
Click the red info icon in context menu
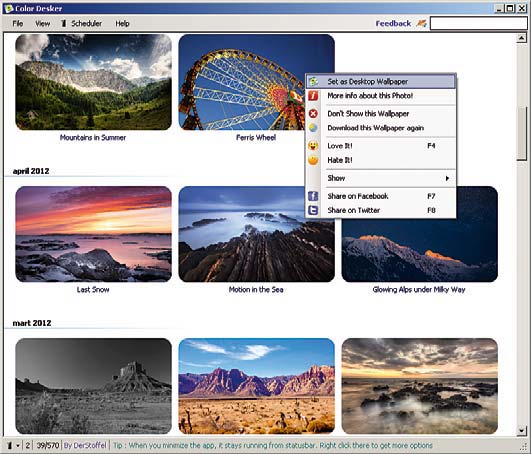313,96
